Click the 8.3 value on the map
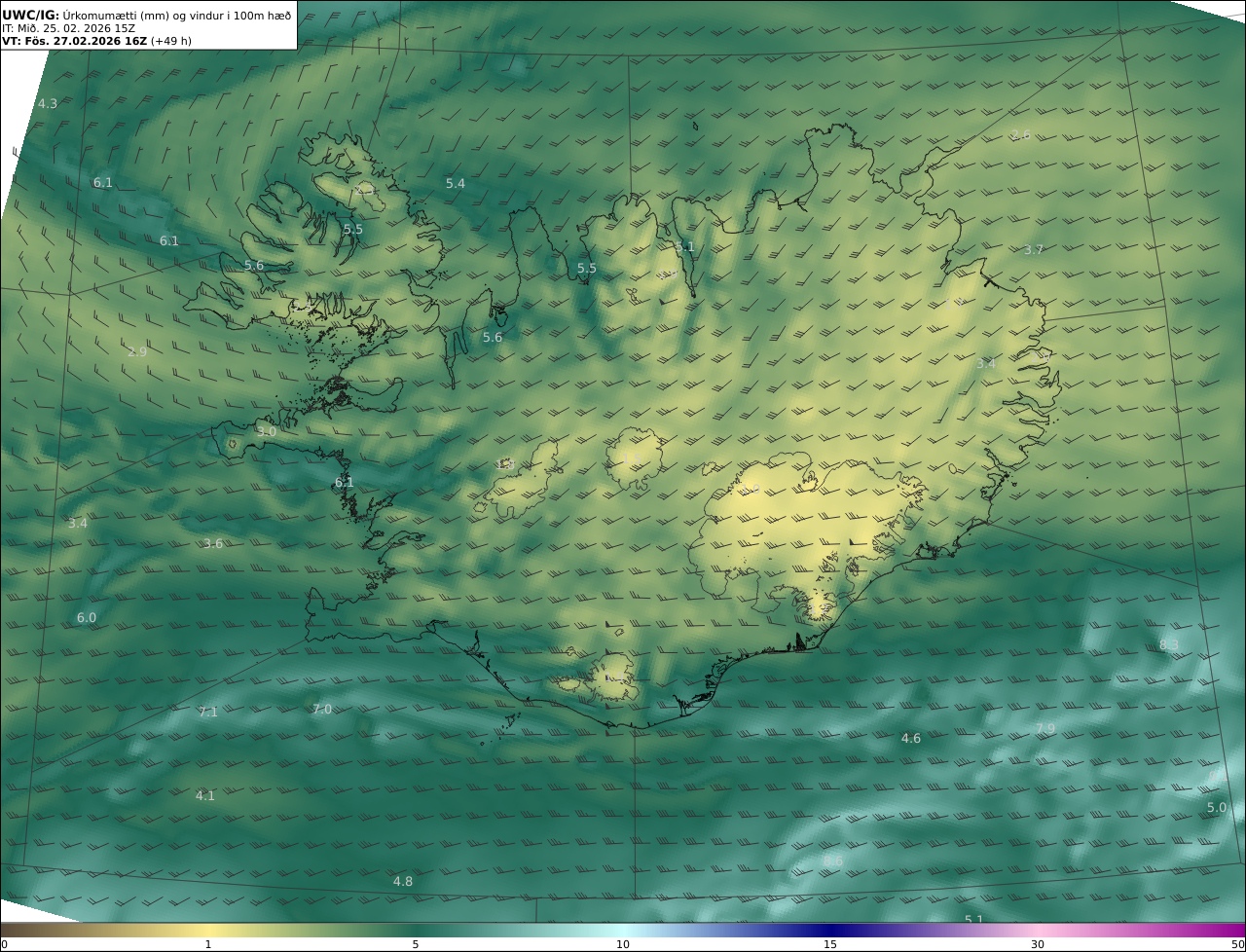This screenshot has width=1246, height=952. click(1169, 644)
